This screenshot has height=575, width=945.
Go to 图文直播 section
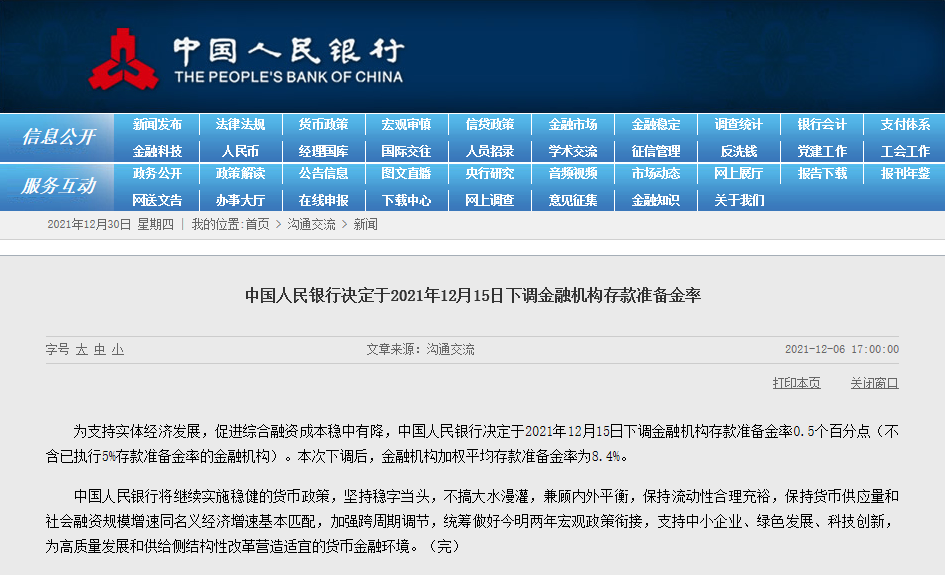[x=406, y=174]
